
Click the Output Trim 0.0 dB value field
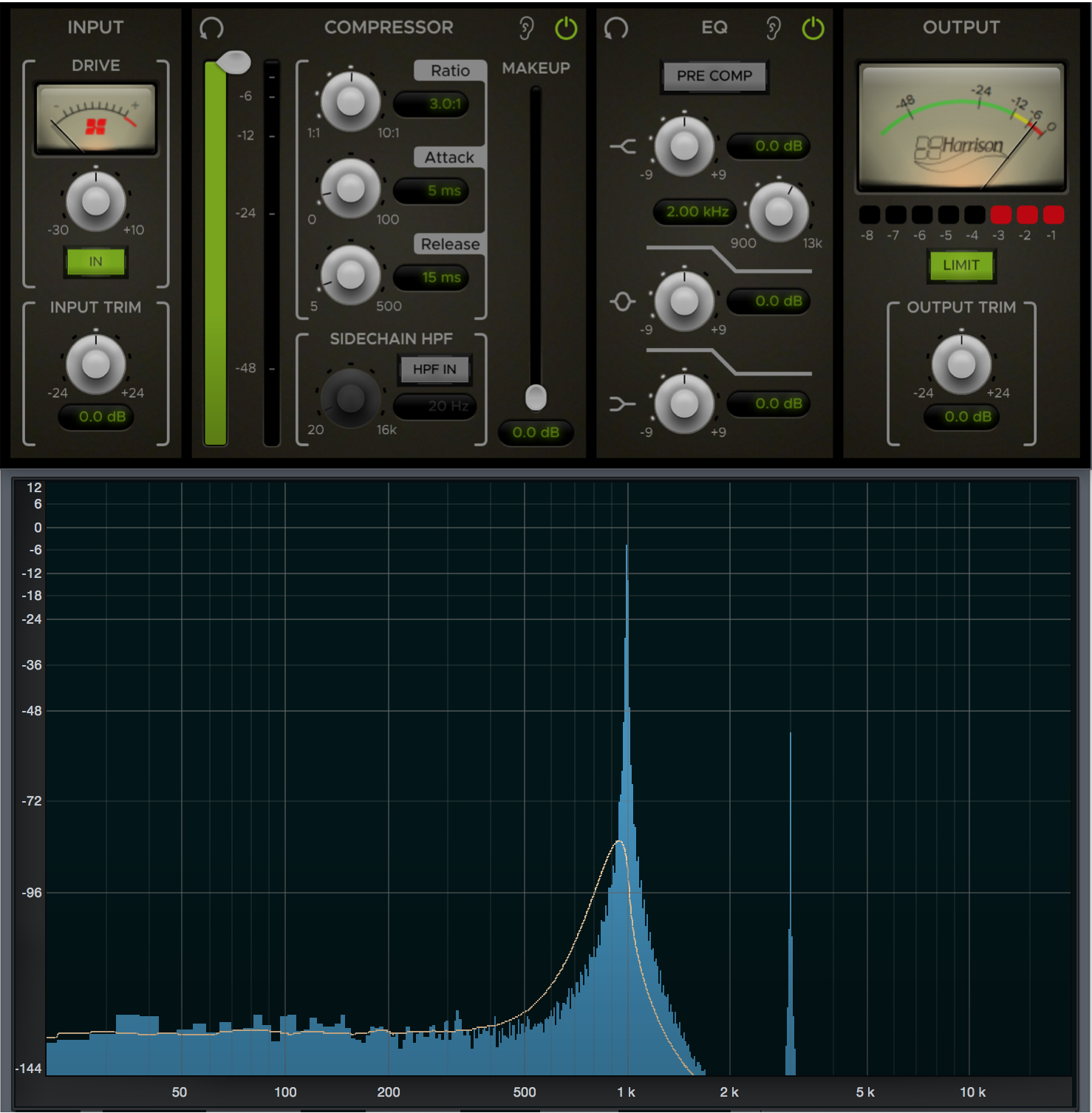[962, 417]
